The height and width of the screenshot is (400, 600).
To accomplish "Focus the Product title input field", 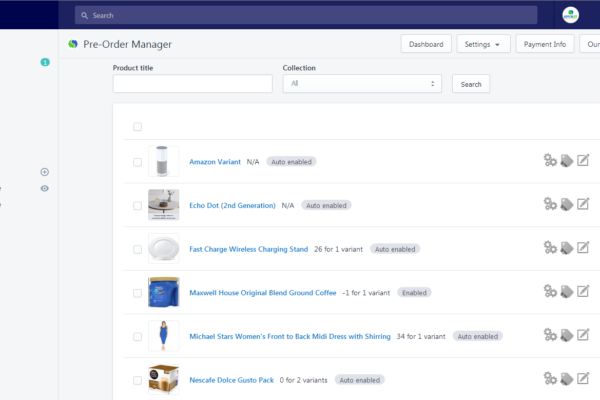I will pyautogui.click(x=192, y=83).
